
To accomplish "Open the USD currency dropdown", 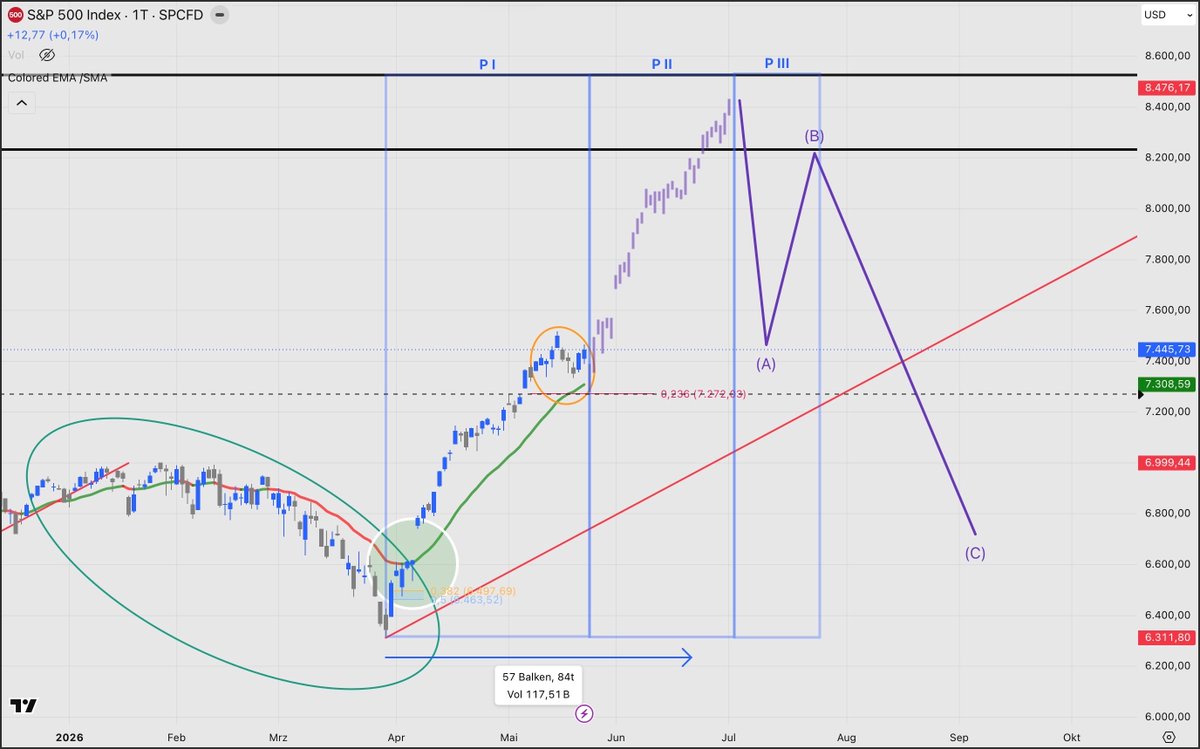I will (x=1167, y=15).
